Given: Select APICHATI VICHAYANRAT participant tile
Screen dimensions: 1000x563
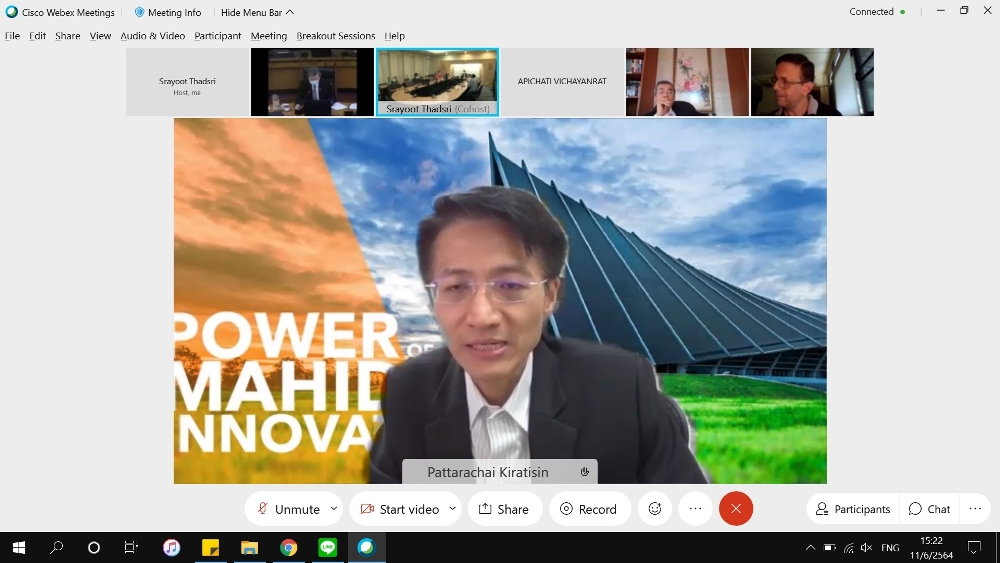Looking at the screenshot, I should coord(562,82).
